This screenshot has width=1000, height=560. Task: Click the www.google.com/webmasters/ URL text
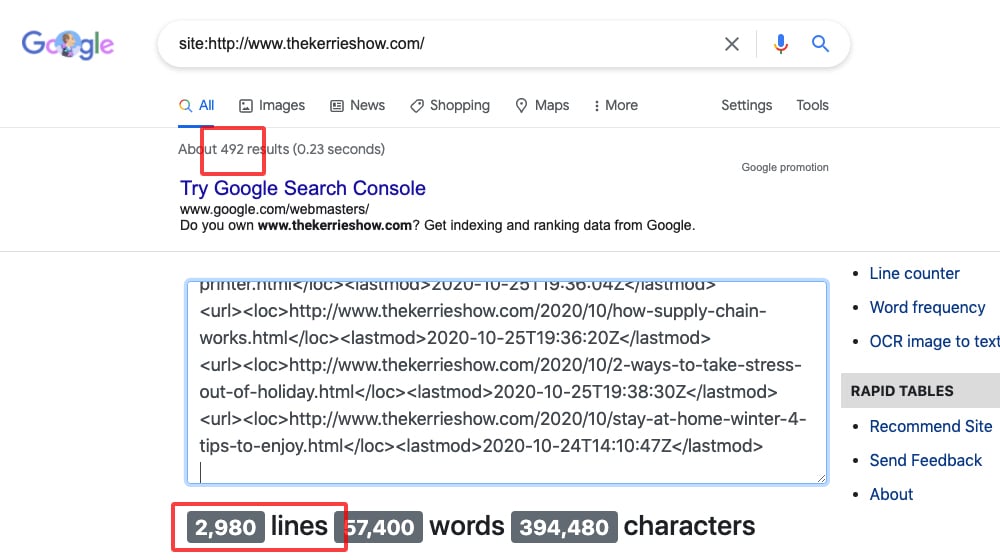(274, 209)
